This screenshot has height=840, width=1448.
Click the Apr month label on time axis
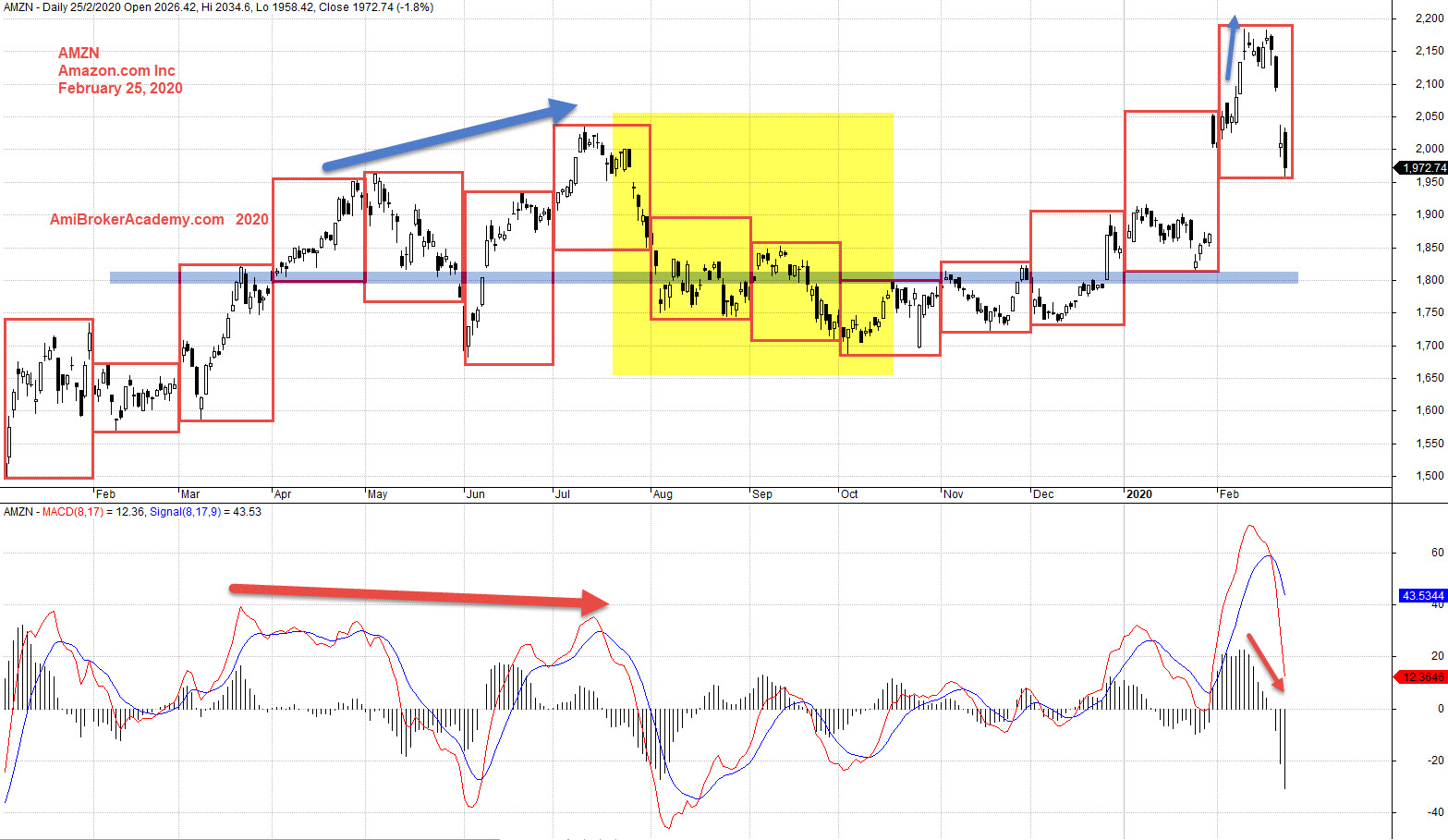tap(283, 494)
